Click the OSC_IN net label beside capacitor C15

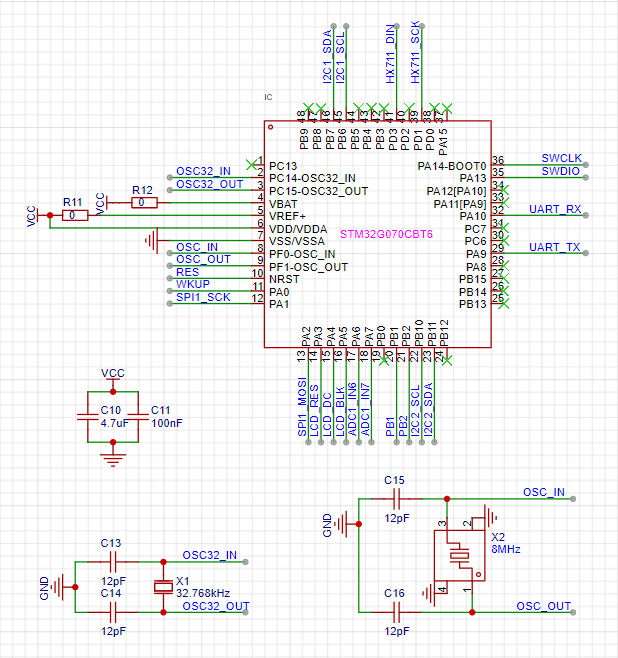click(x=544, y=492)
